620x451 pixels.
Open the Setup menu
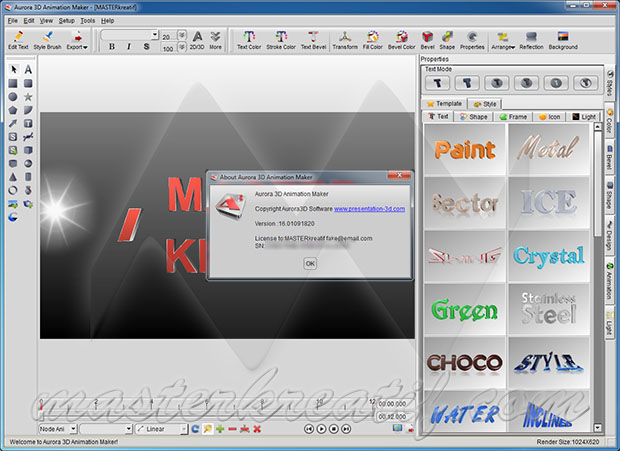(66, 21)
